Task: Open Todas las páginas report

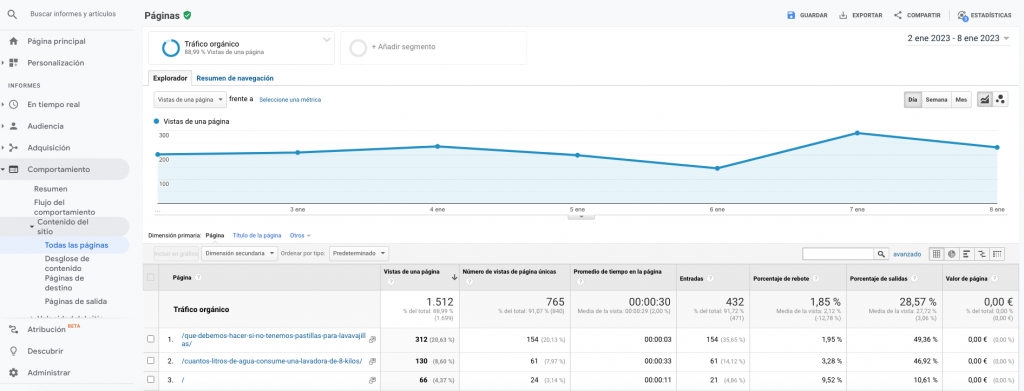Action: coord(76,245)
